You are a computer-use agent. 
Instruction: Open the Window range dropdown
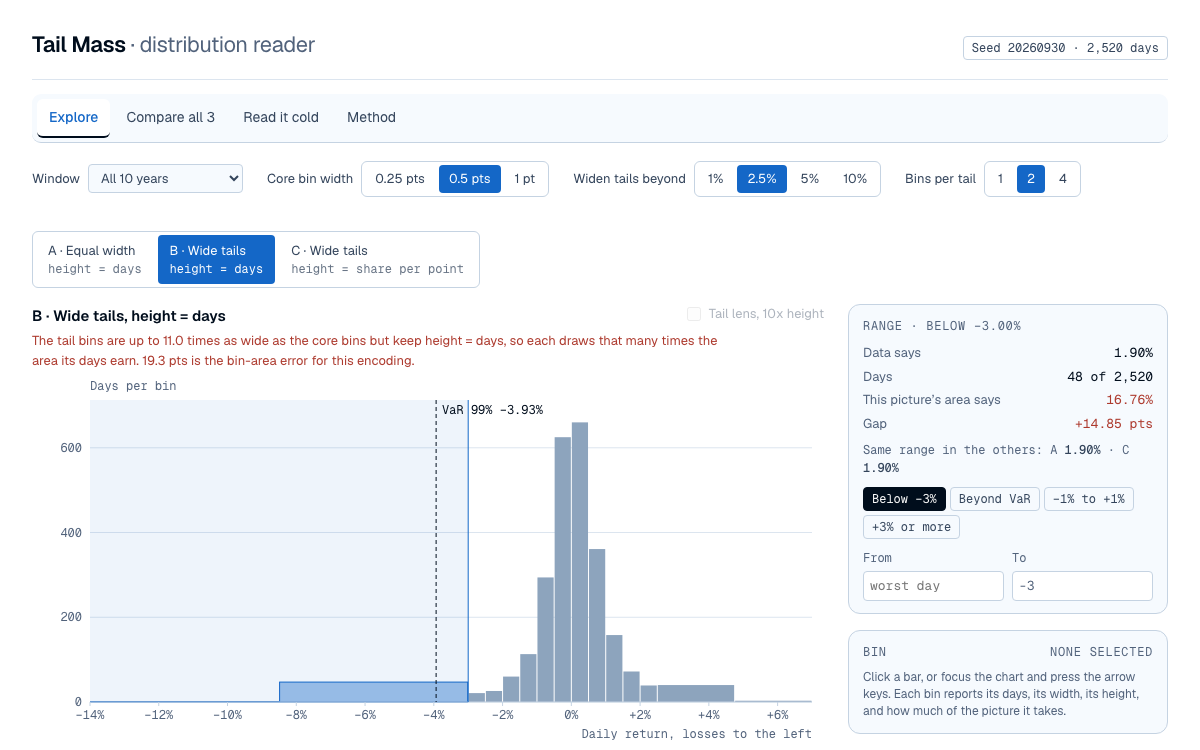point(165,179)
